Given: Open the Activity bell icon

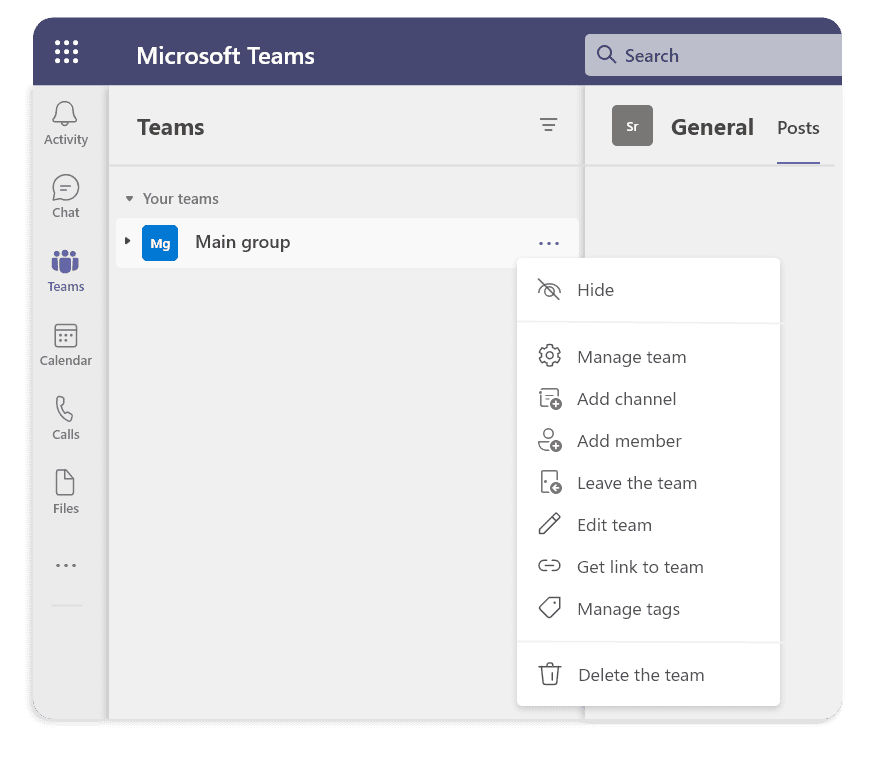Looking at the screenshot, I should 66,114.
